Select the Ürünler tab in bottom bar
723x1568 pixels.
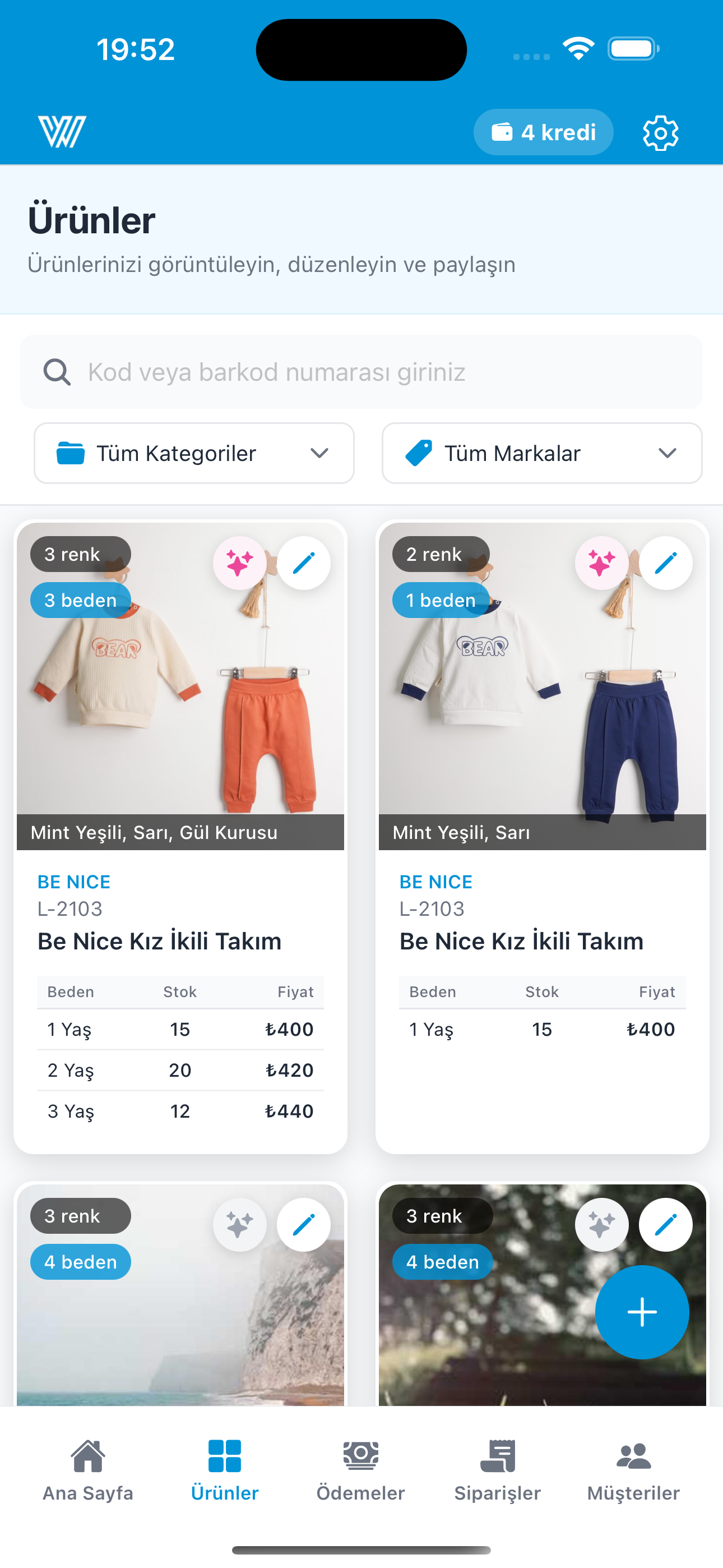point(225,1470)
